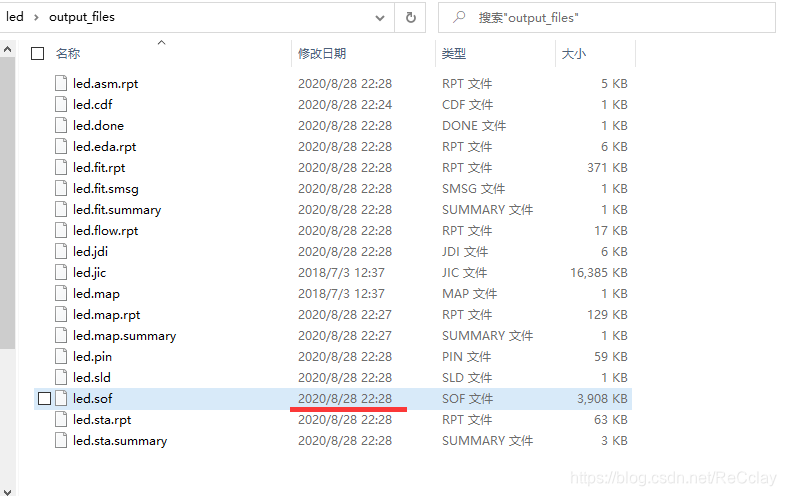Viewport: 786px width, 496px height.
Task: Toggle the select-all checkbox in header
Action: (38, 53)
